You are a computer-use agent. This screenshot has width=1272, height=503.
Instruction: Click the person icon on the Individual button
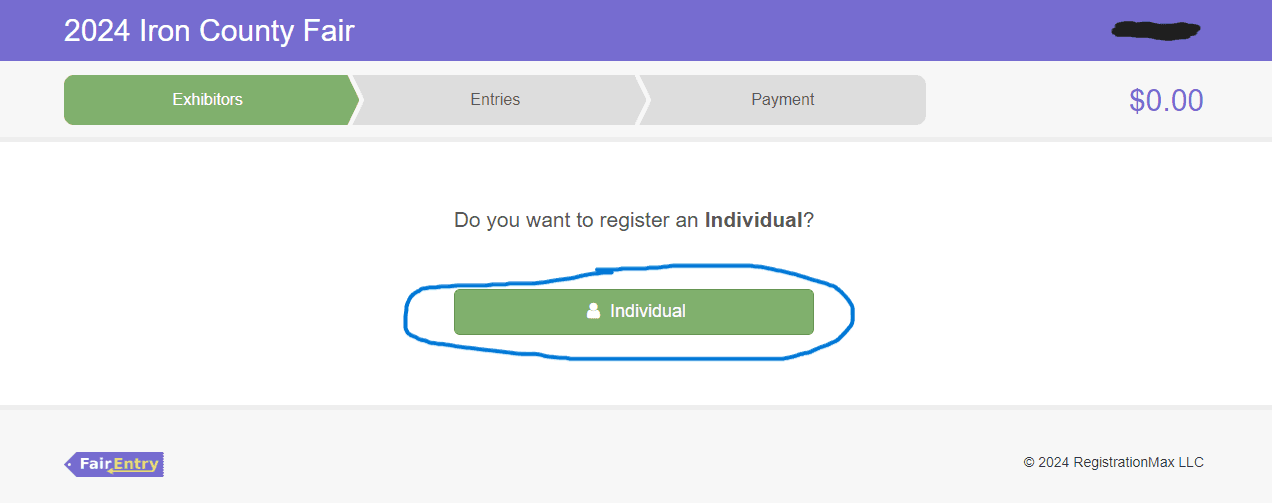click(593, 311)
